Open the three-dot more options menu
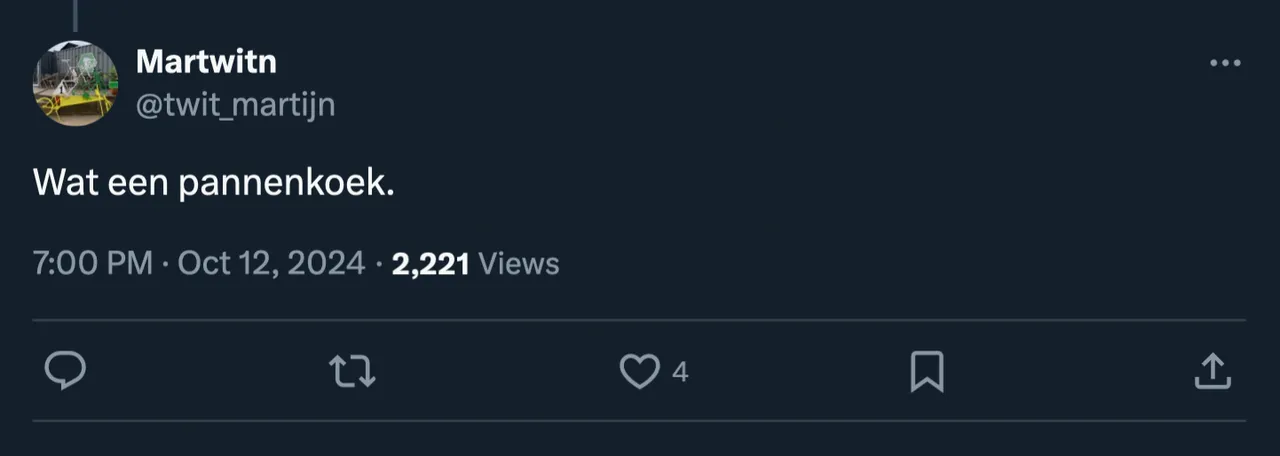 tap(1225, 63)
